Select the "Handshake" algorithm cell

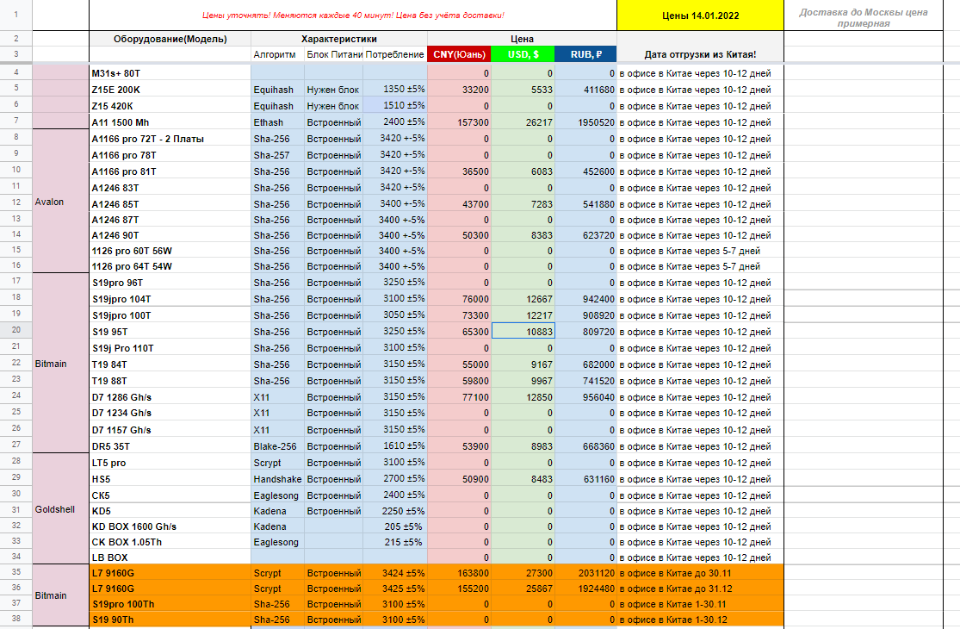click(x=277, y=478)
